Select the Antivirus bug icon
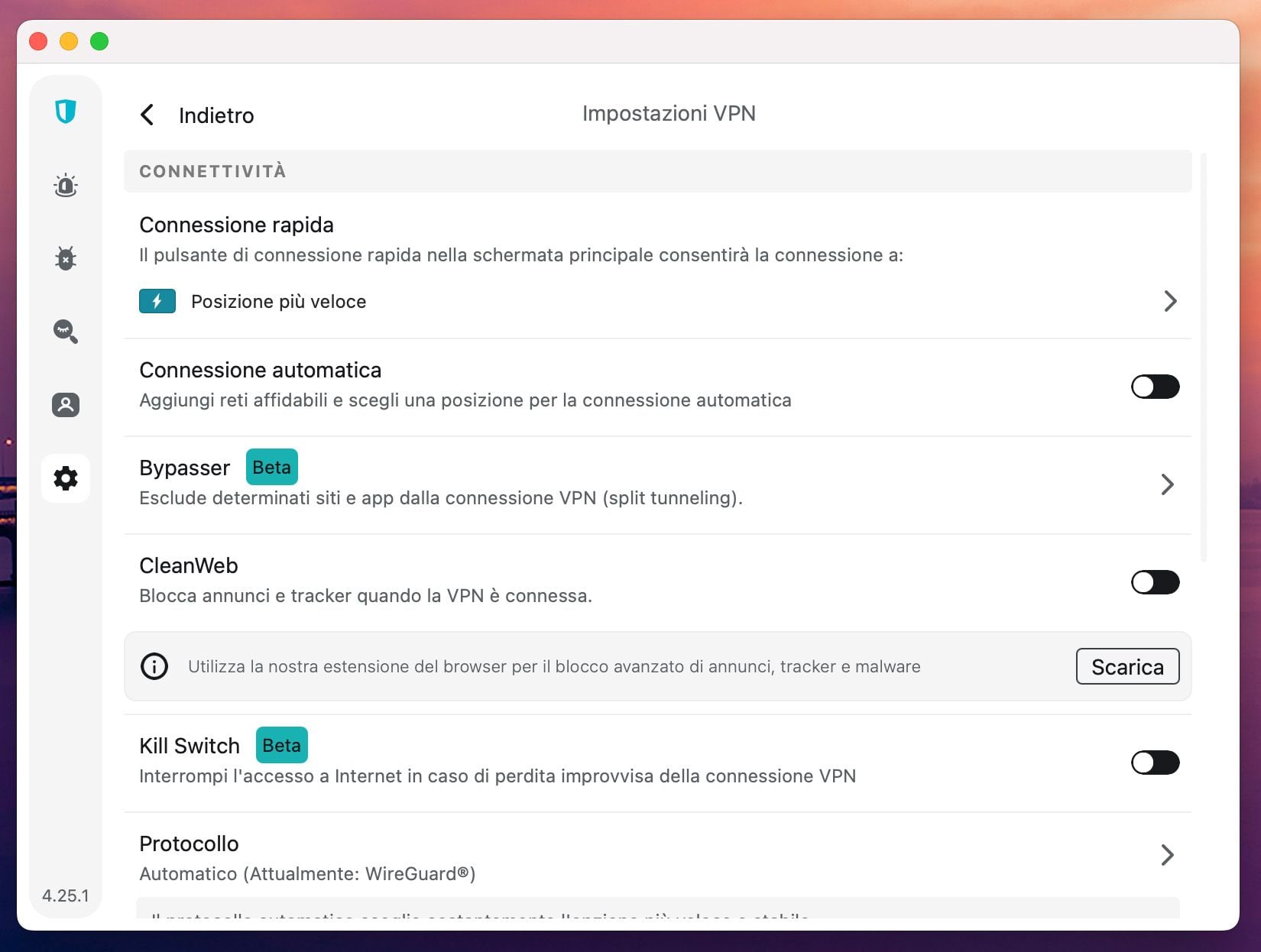The image size is (1261, 952). [x=66, y=259]
